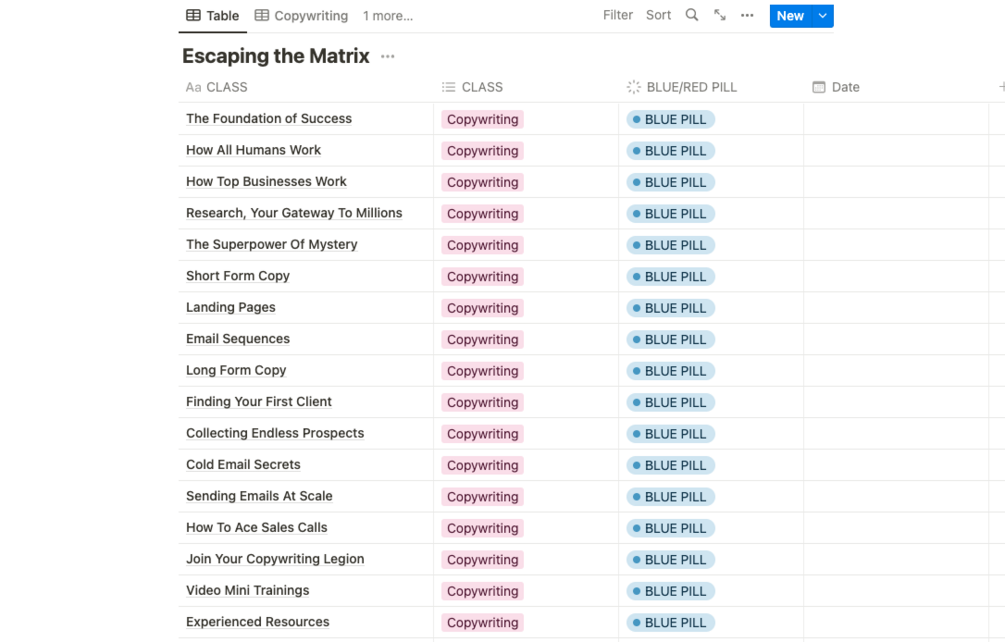Open the Cold Email Secrets row
Image resolution: width=1005 pixels, height=642 pixels.
pyautogui.click(x=243, y=465)
